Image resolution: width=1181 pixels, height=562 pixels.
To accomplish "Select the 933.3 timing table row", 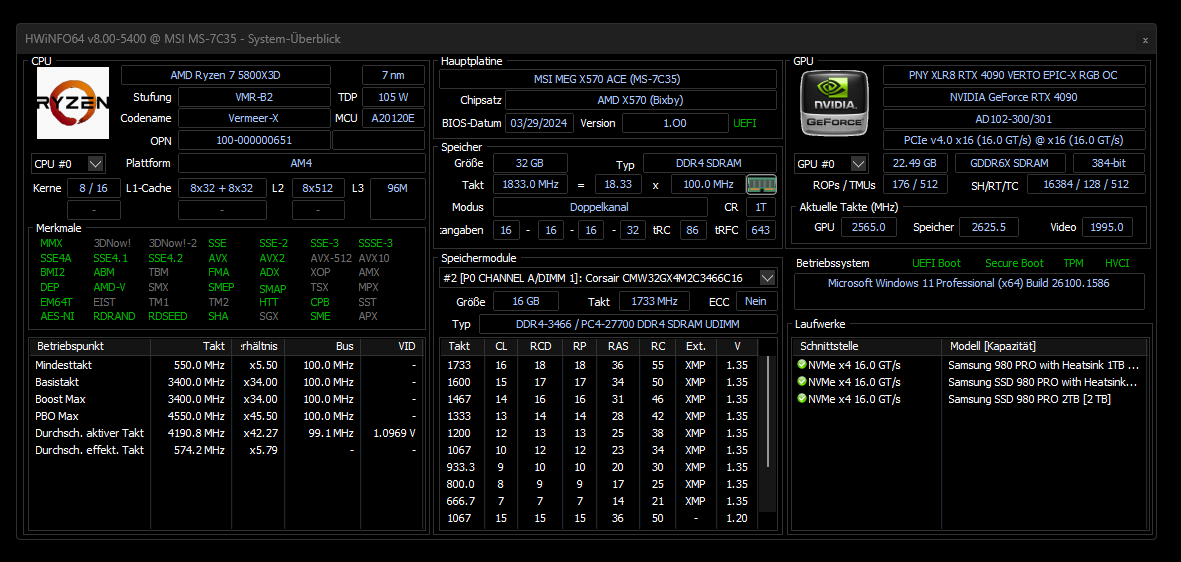I will point(600,467).
